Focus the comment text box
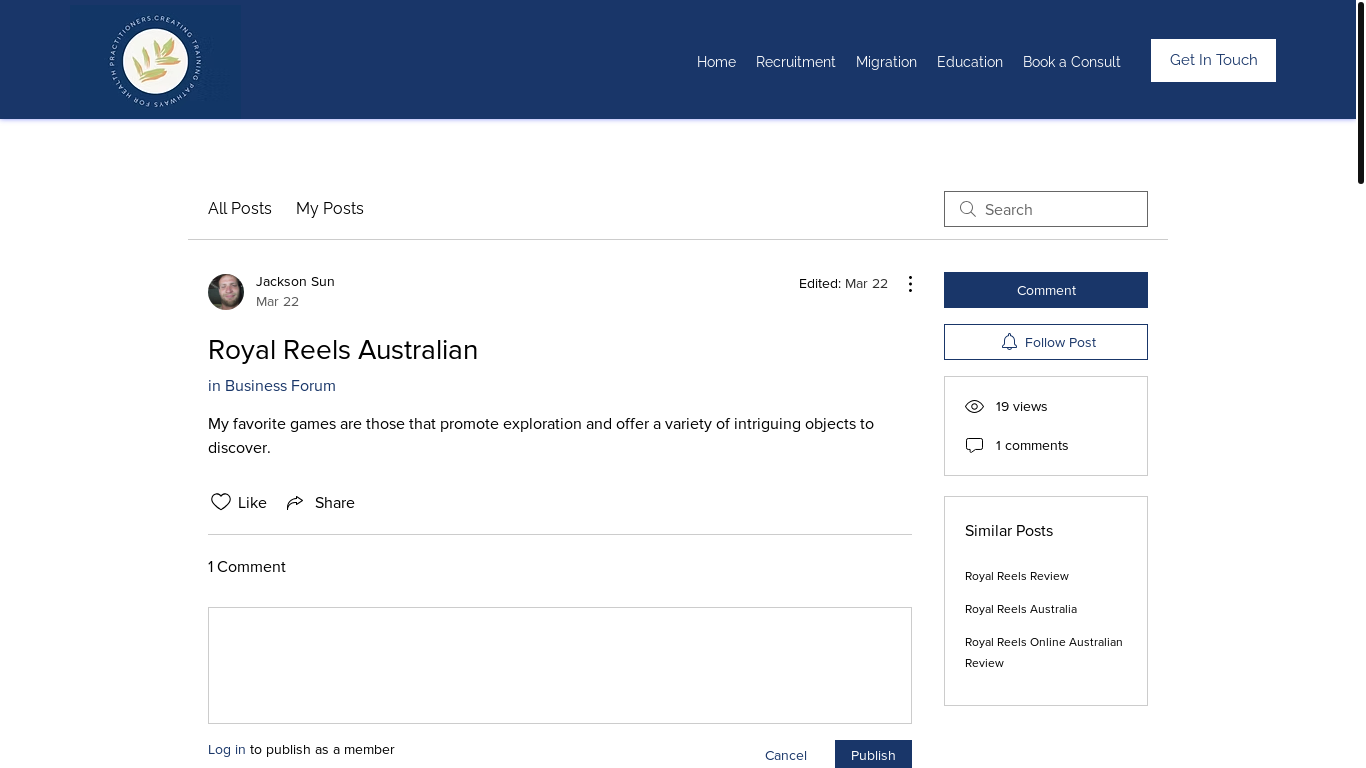The height and width of the screenshot is (768, 1366). [560, 665]
